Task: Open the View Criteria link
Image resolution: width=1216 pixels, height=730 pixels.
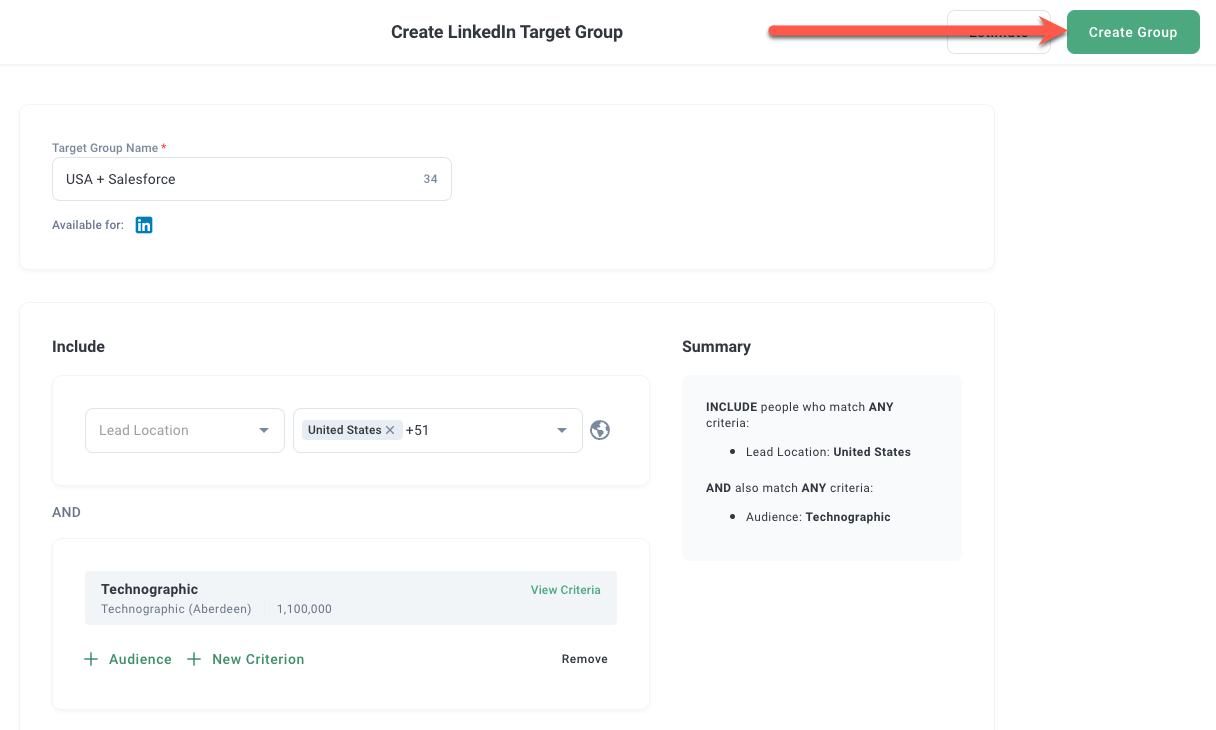Action: point(565,590)
